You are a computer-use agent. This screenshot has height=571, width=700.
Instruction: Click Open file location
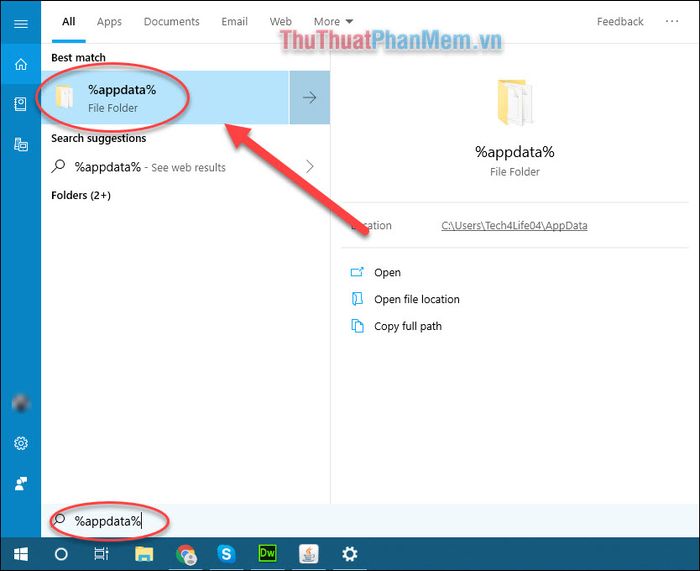point(417,299)
